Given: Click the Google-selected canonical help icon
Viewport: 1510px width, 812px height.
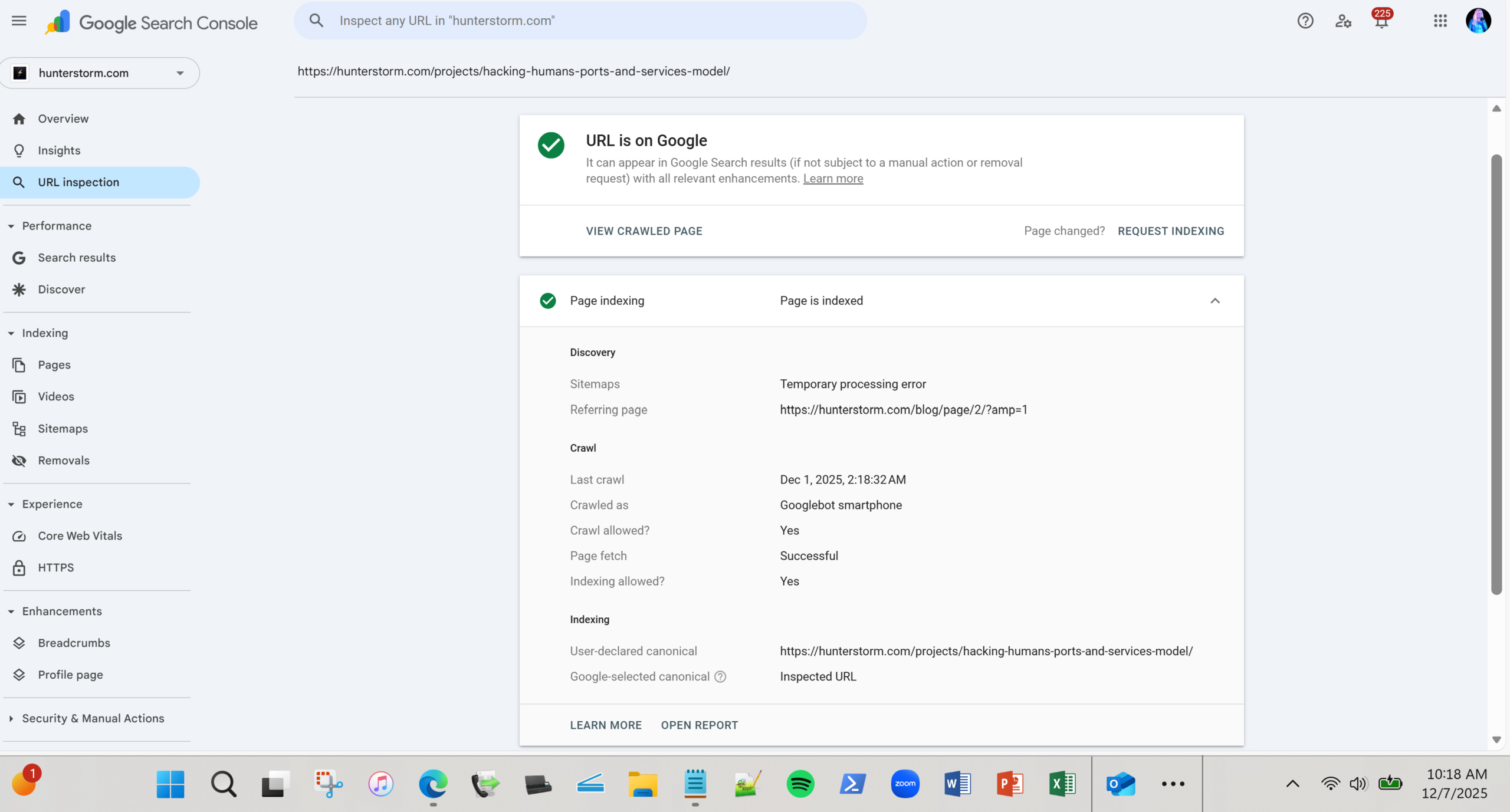Looking at the screenshot, I should 720,677.
